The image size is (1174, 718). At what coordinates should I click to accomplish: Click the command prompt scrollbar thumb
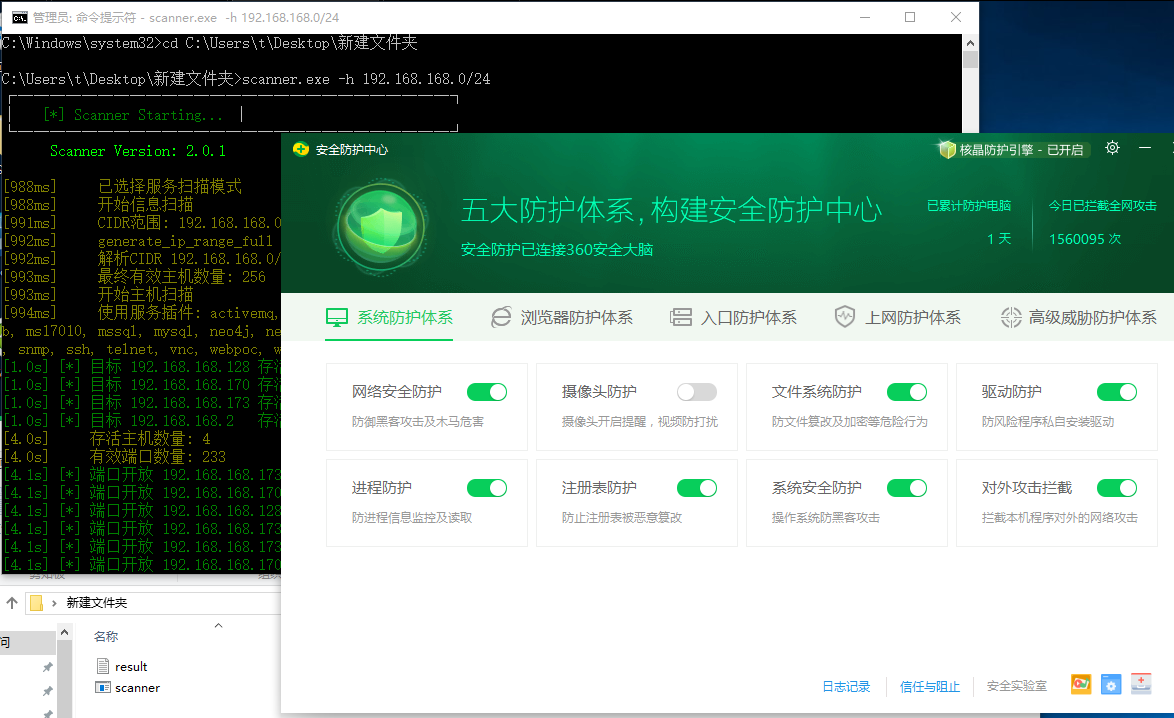click(x=970, y=60)
